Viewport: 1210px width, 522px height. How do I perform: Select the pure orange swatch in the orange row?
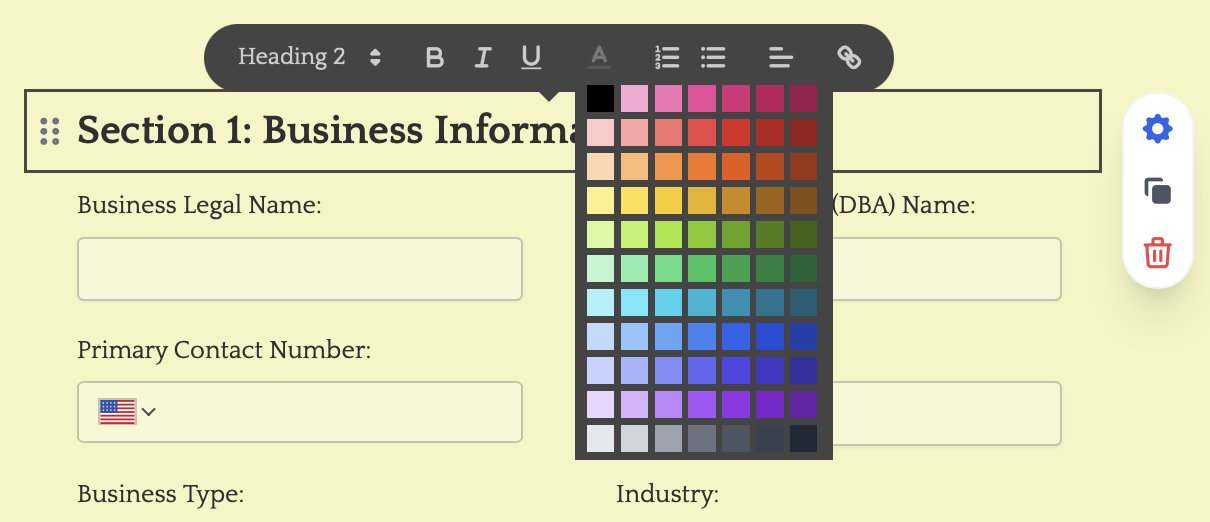click(702, 166)
